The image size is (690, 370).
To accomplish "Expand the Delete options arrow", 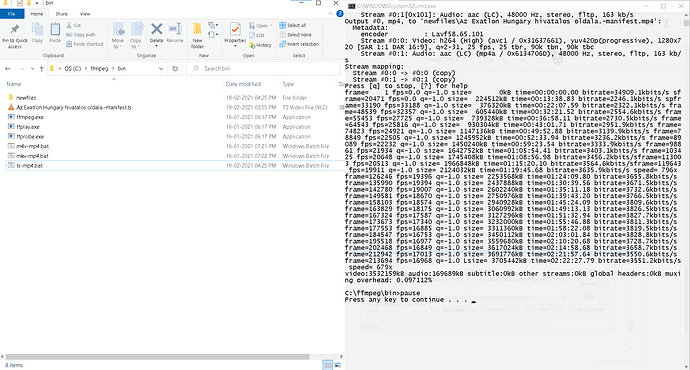I will pos(156,46).
